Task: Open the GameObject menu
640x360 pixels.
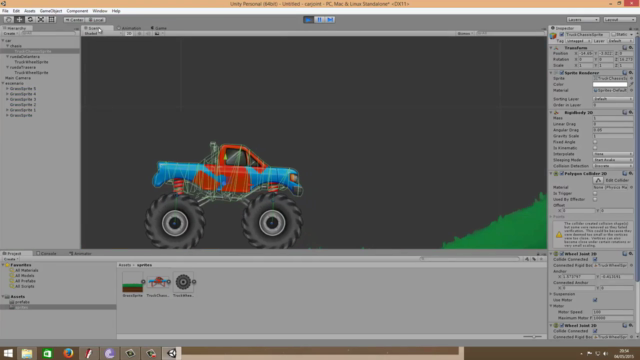Action: (x=51, y=11)
